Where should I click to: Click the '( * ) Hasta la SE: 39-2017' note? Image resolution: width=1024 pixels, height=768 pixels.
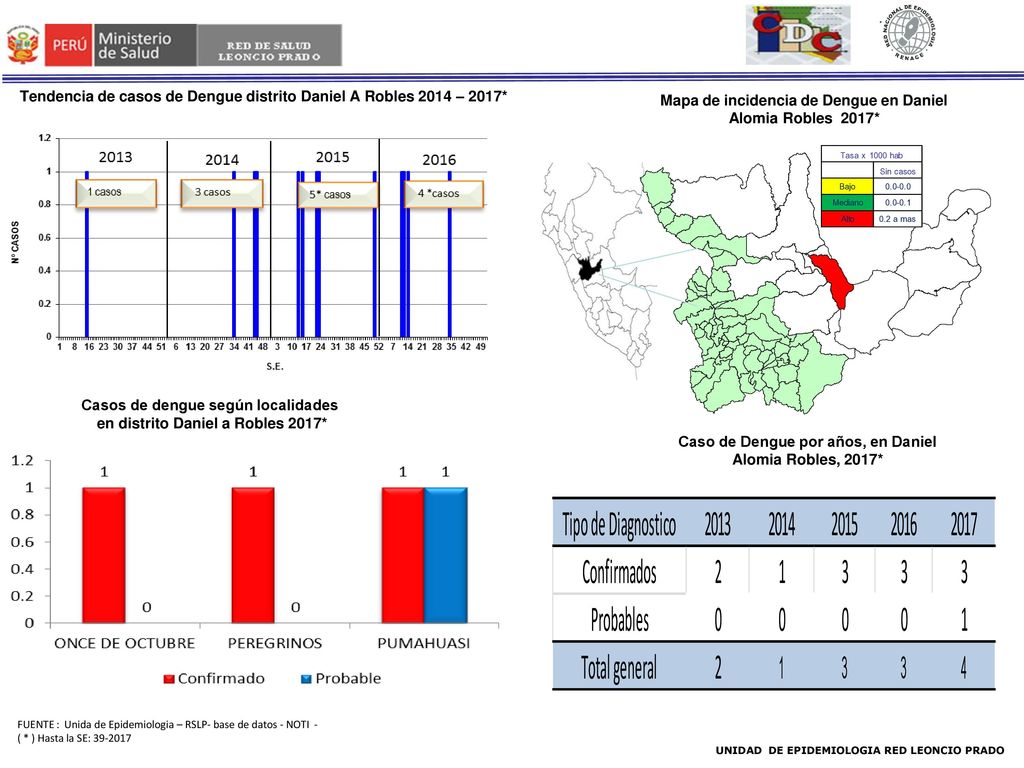(x=74, y=739)
